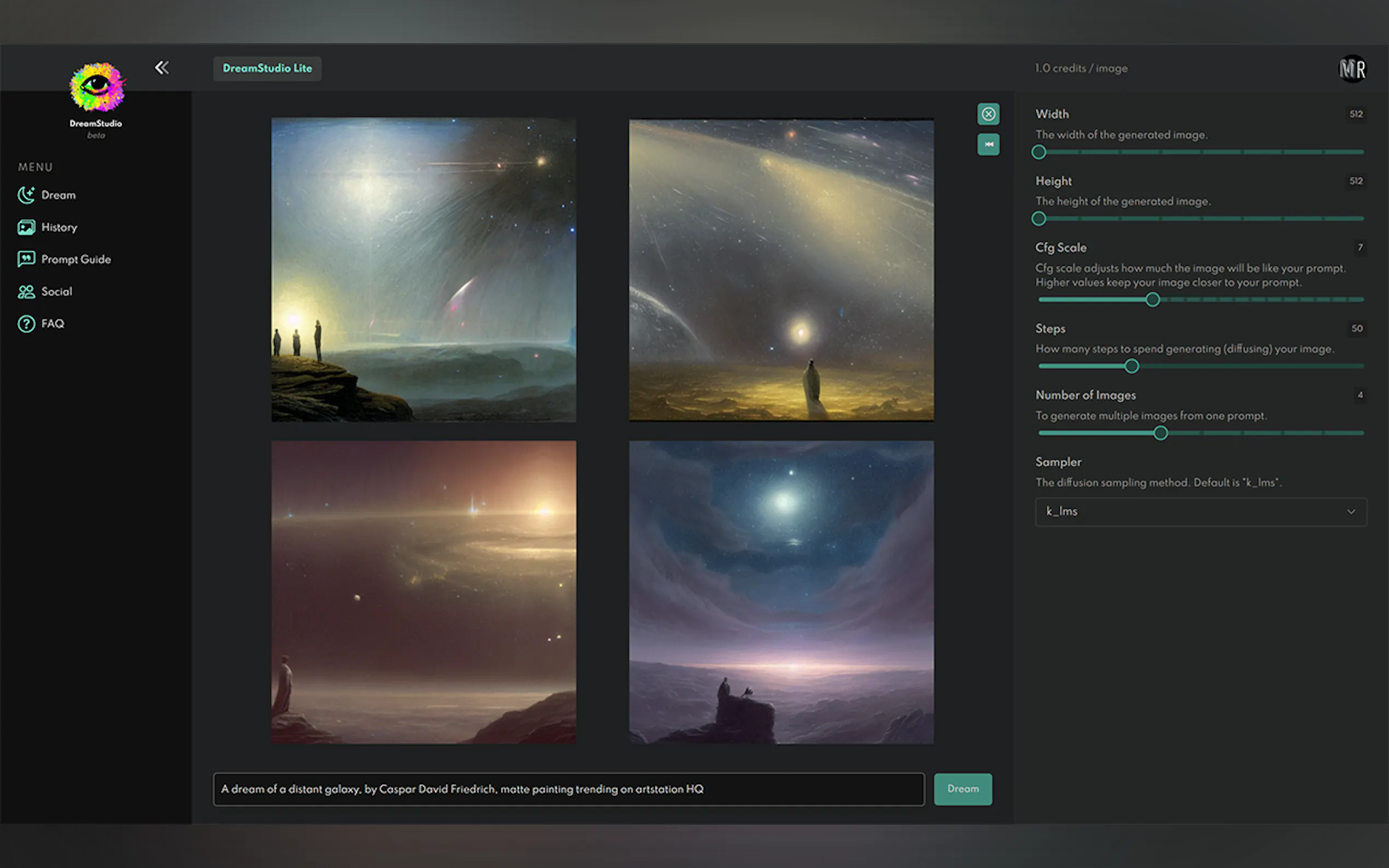
Task: Click the Number of Images slider handle
Action: (x=1160, y=433)
